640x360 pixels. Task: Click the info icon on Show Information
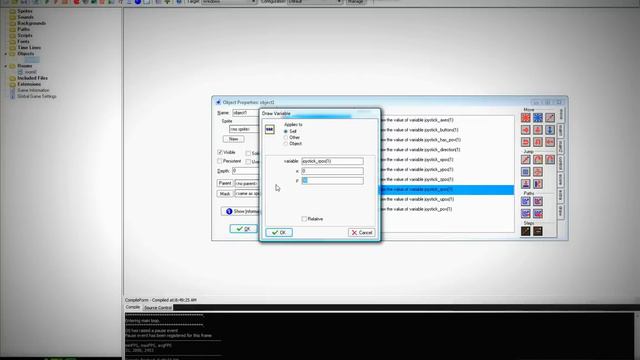(x=229, y=211)
